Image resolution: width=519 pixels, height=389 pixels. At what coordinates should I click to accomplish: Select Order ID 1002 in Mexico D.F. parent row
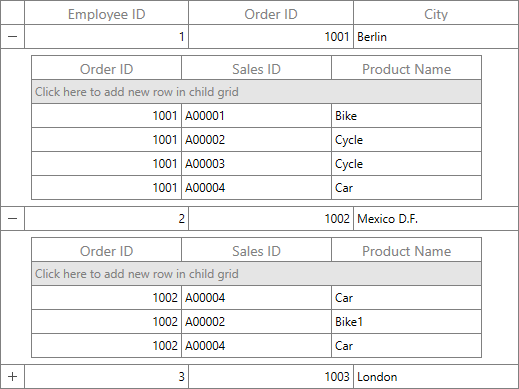271,218
